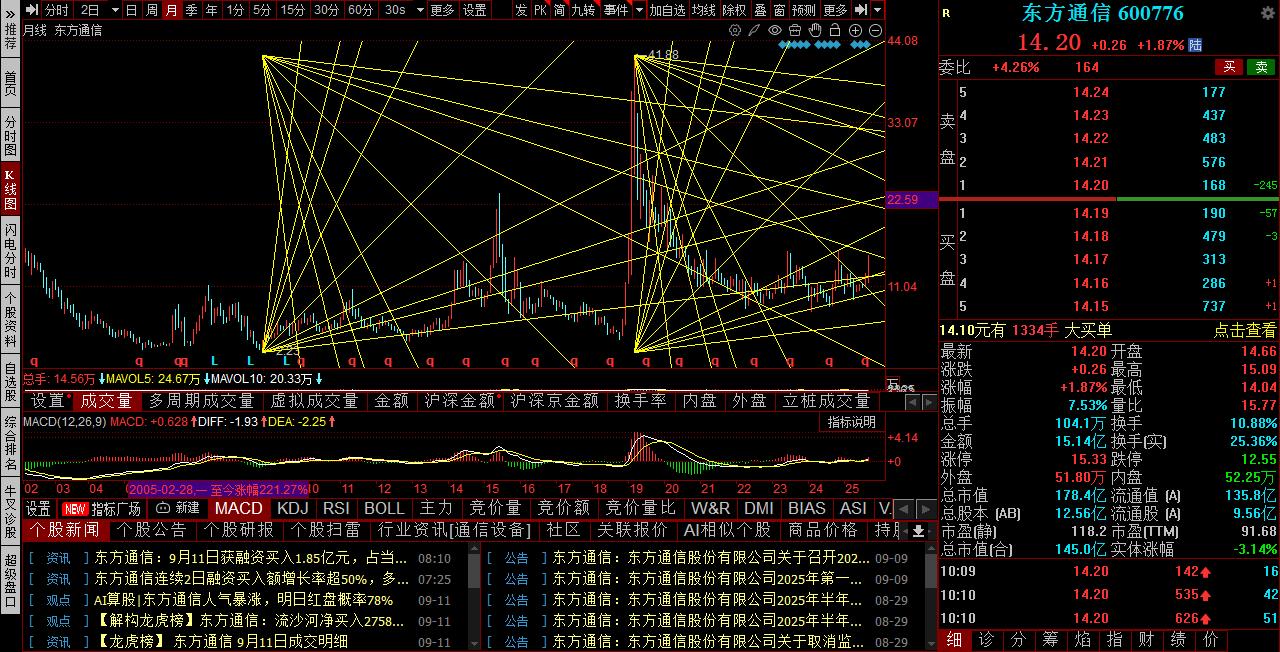Select the 月 monthly period button
This screenshot has width=1280, height=652.
(x=171, y=10)
